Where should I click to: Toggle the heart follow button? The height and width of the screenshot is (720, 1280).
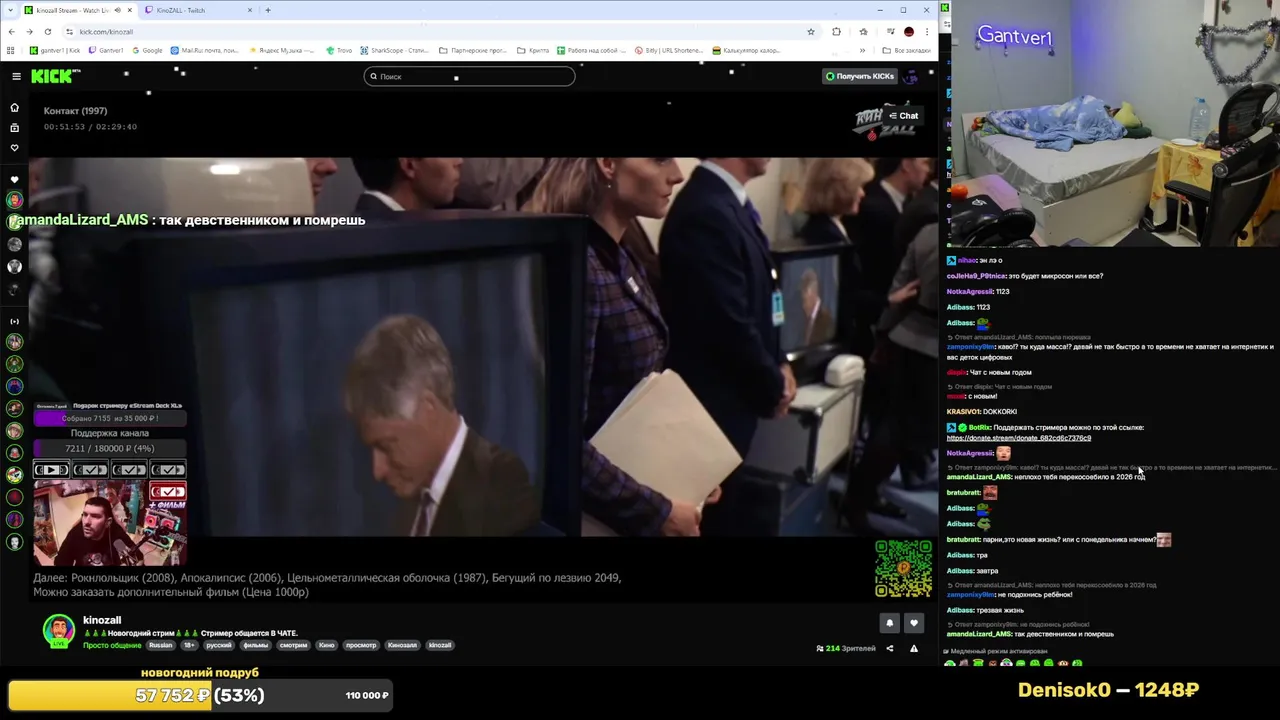913,623
